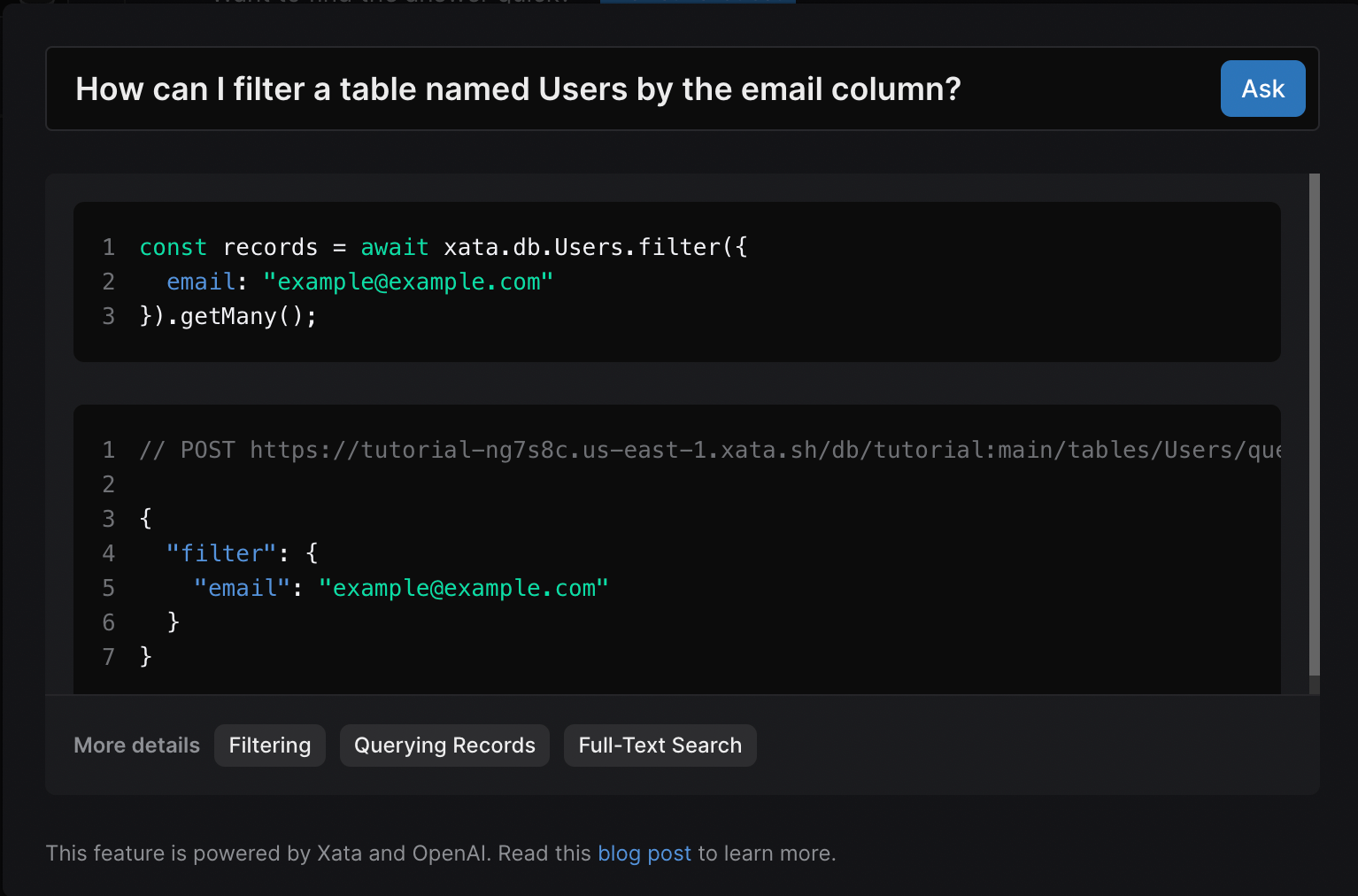
Task: Click the powered by Xata footer text
Action: coord(266,854)
